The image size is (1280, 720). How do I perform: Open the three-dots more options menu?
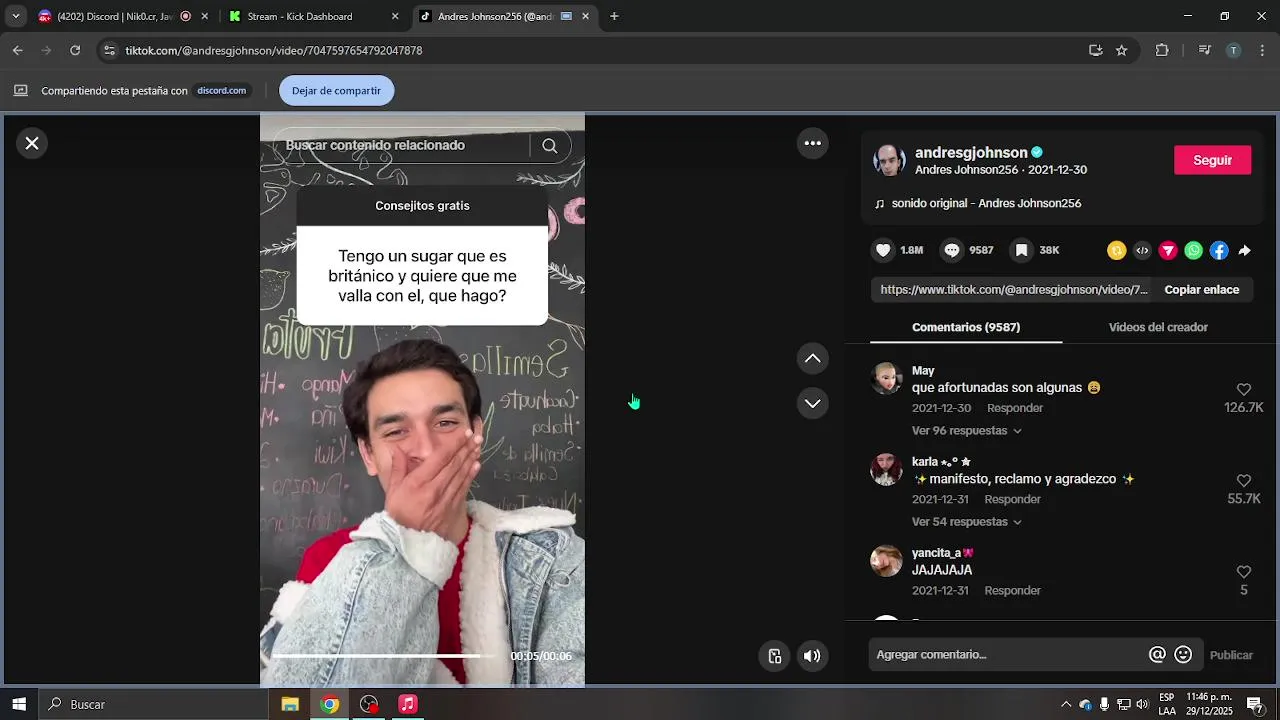tap(813, 143)
